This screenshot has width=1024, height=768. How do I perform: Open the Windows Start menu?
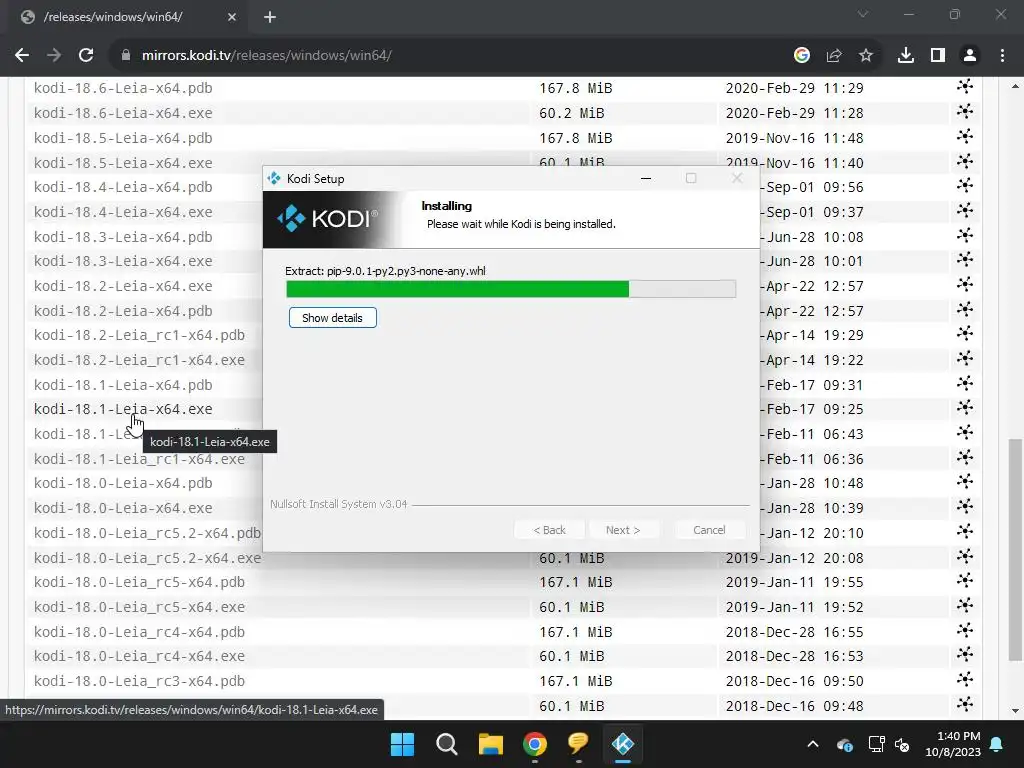click(x=402, y=744)
